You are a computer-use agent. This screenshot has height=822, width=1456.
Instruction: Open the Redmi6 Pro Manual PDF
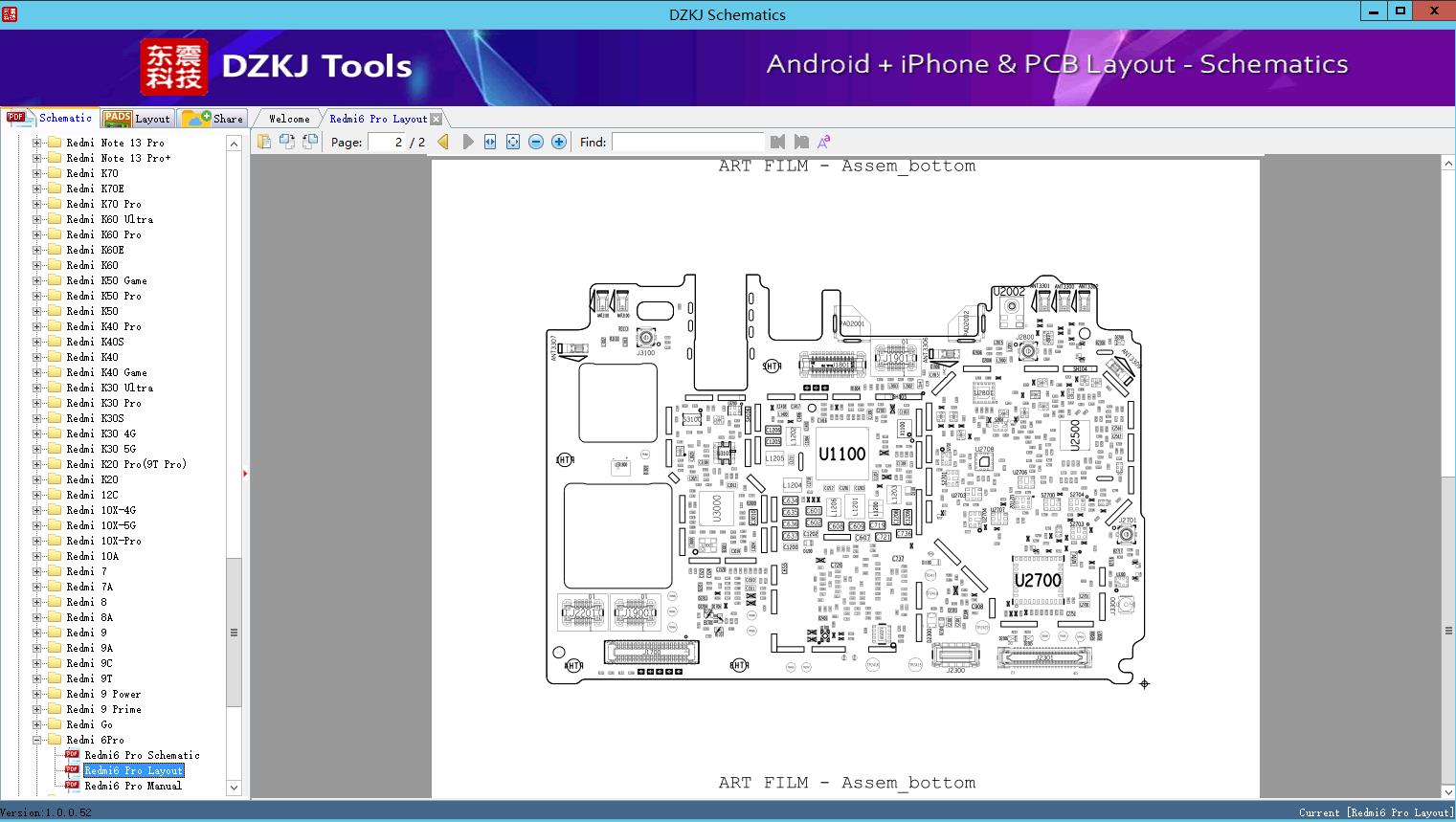(x=133, y=786)
